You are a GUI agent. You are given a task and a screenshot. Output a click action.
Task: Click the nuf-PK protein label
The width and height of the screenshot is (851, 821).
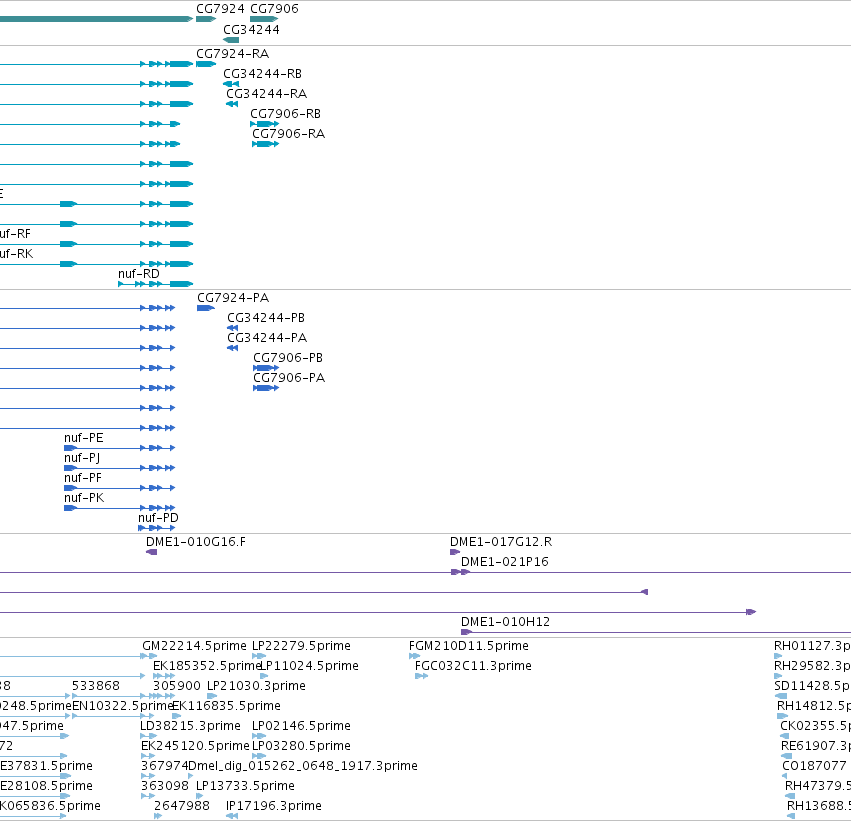pos(84,498)
